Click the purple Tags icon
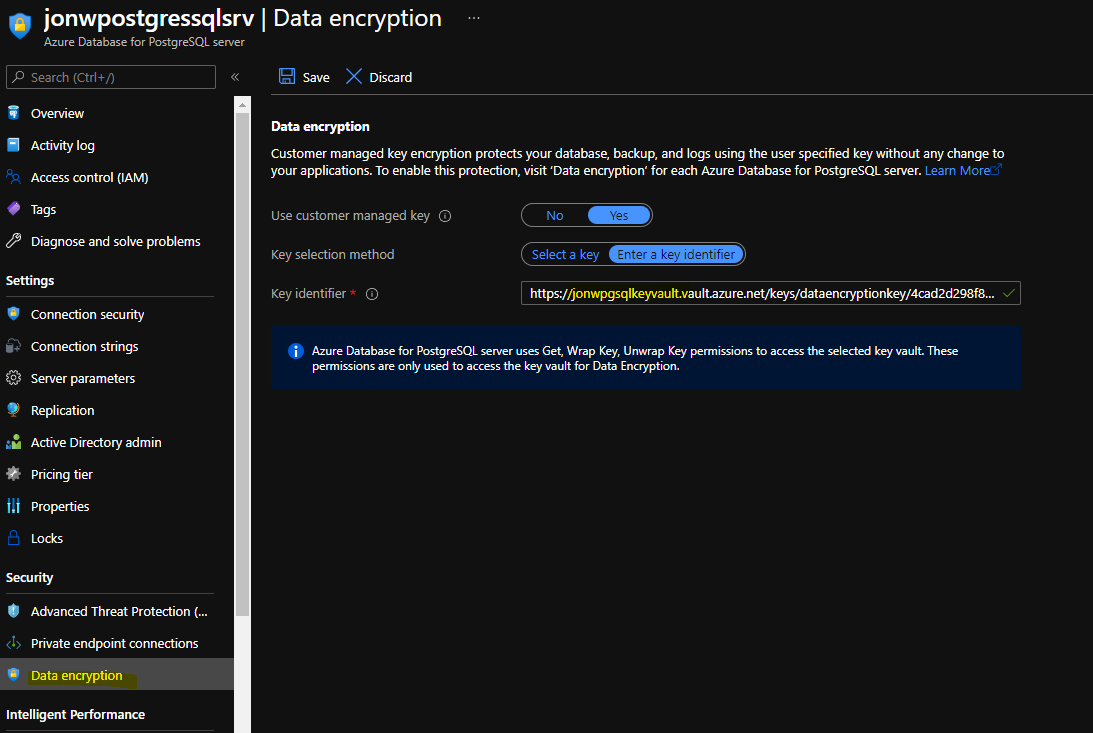This screenshot has height=733, width=1093. 13,209
